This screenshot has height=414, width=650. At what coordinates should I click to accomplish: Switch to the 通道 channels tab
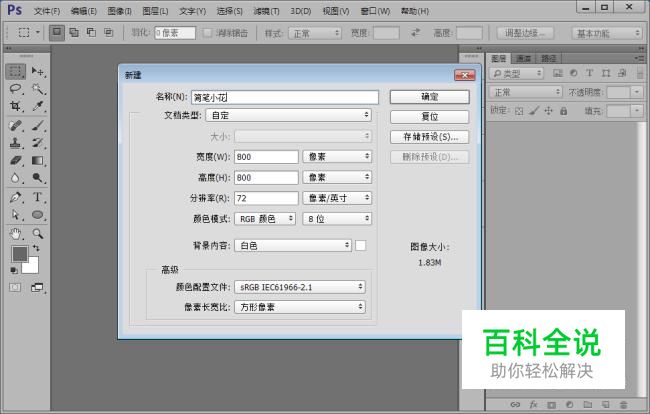coord(524,58)
